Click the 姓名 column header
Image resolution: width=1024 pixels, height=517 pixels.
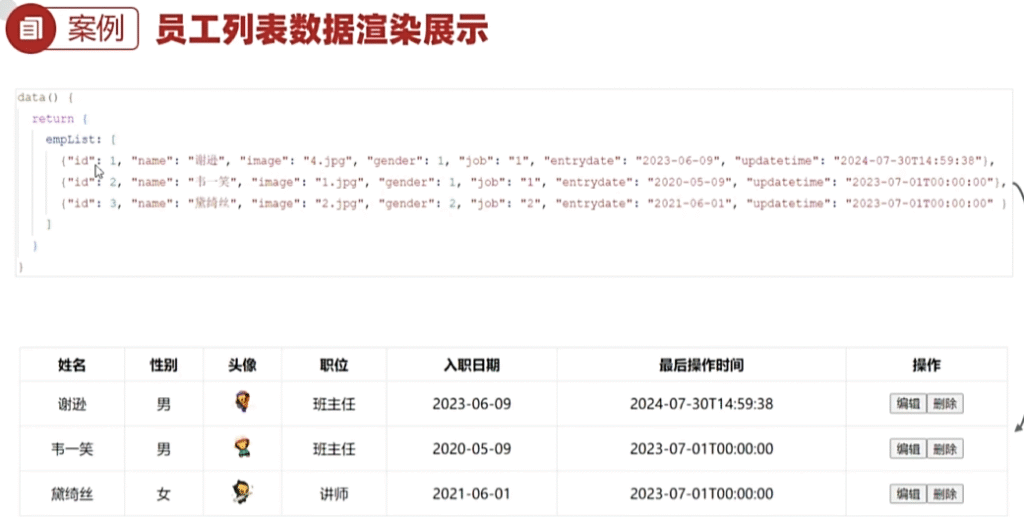point(72,365)
